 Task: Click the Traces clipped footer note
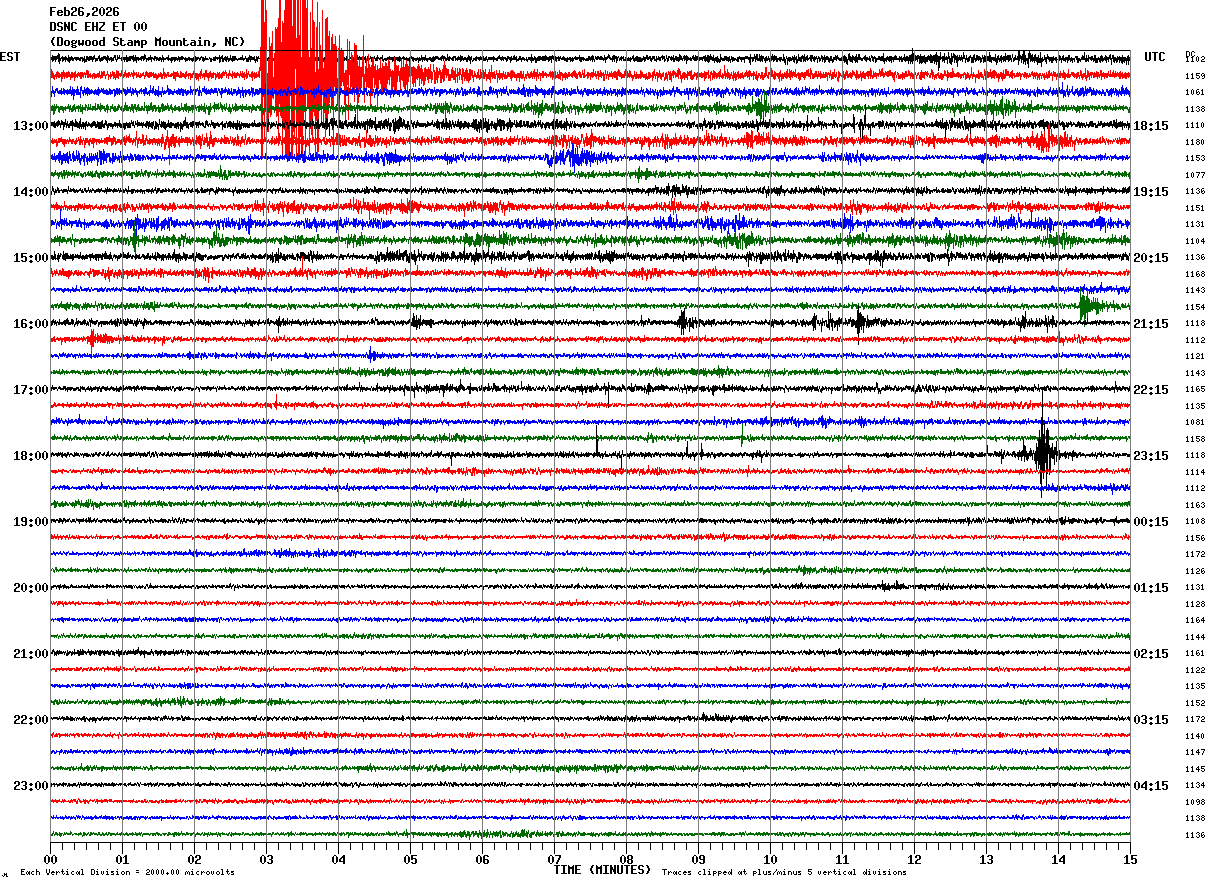pos(784,872)
